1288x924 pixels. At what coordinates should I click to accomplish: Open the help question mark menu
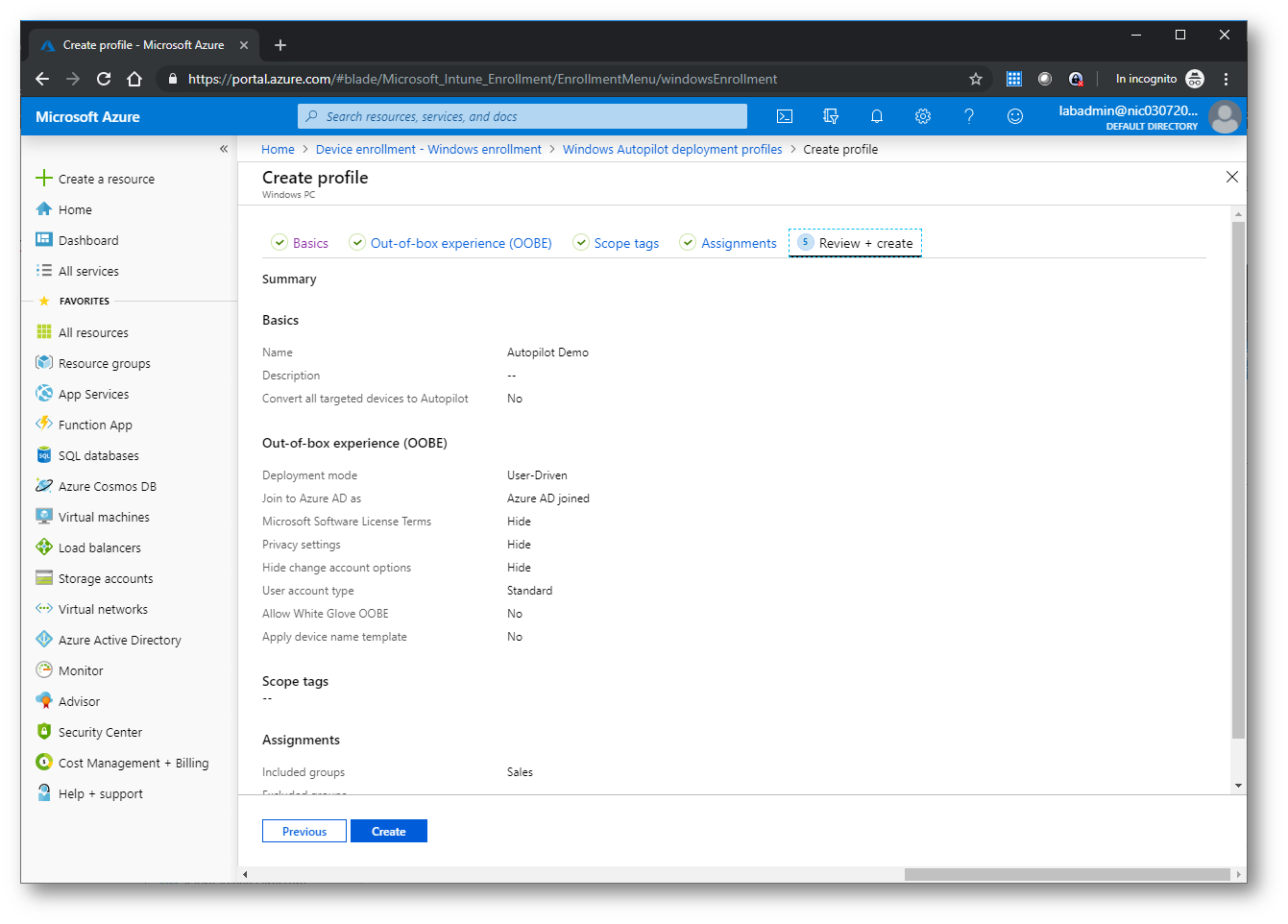click(969, 116)
